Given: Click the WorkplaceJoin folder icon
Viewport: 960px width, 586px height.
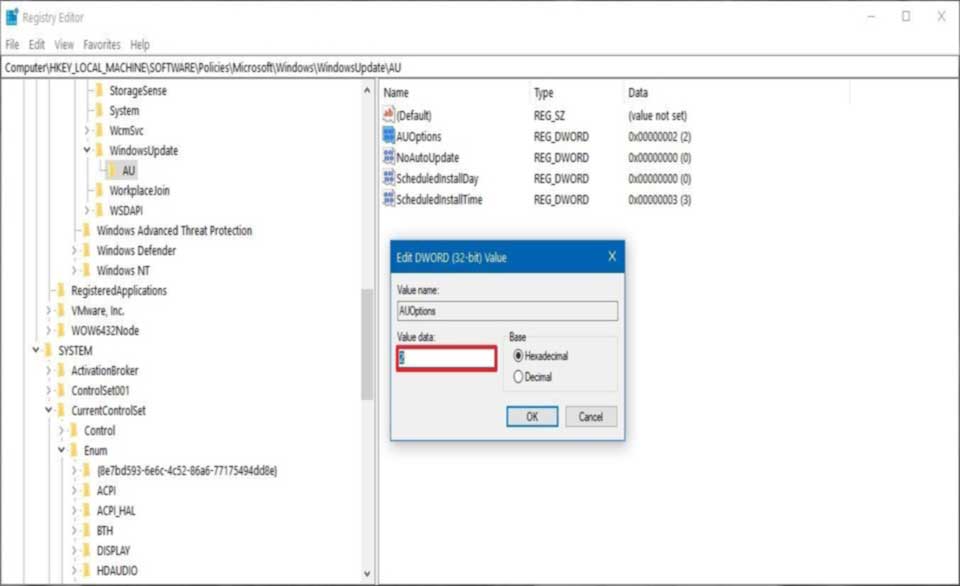Looking at the screenshot, I should (x=99, y=190).
